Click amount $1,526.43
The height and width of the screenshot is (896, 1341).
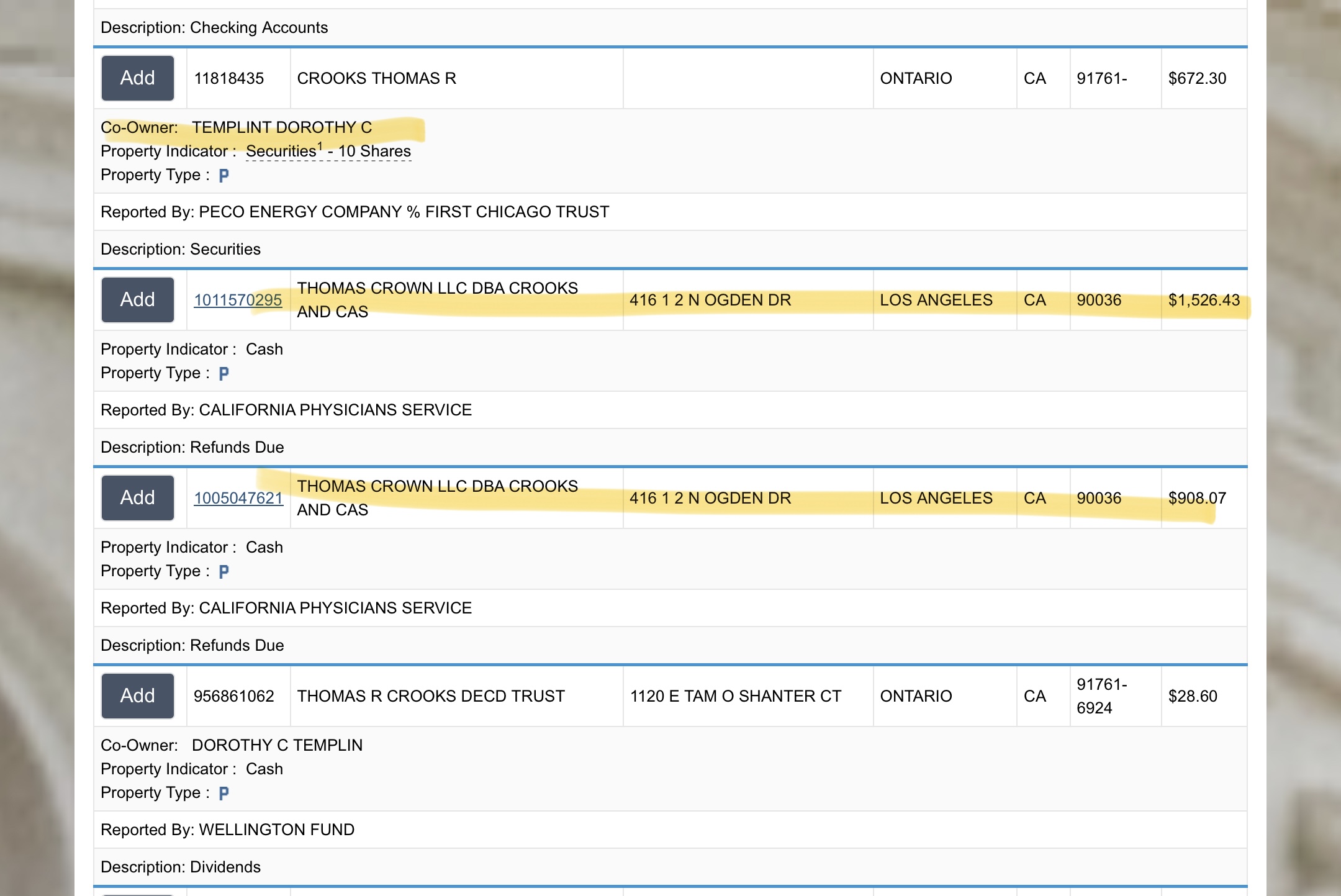pyautogui.click(x=1204, y=300)
